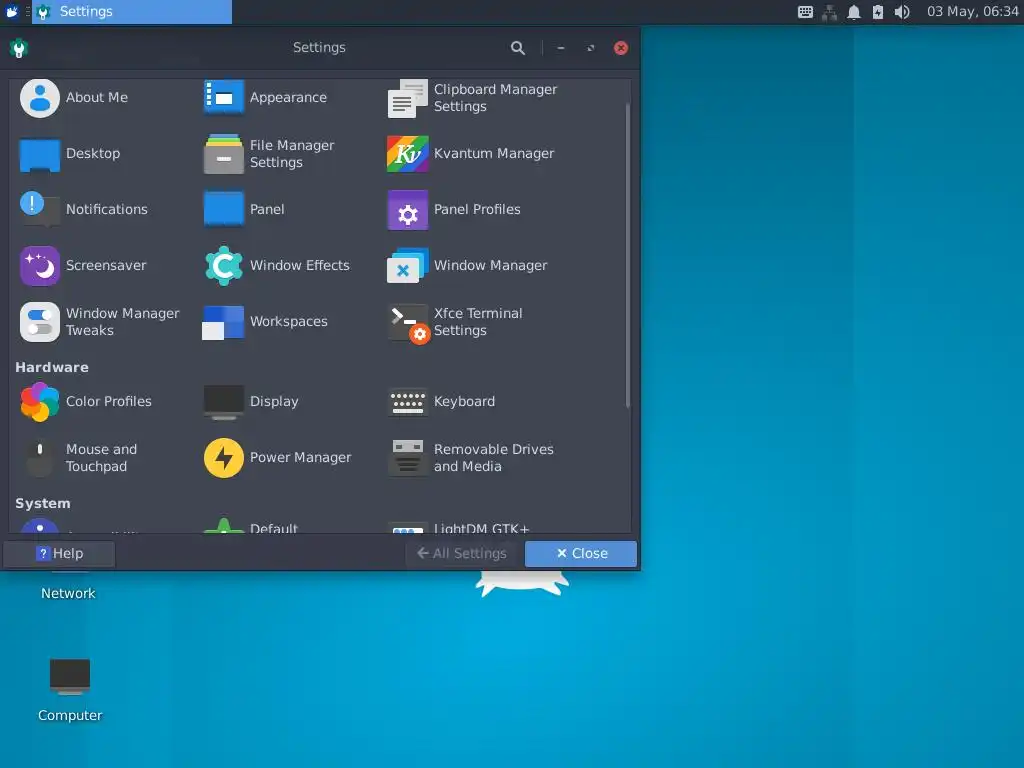The width and height of the screenshot is (1024, 768).
Task: Open Window Manager settings
Action: (x=468, y=266)
